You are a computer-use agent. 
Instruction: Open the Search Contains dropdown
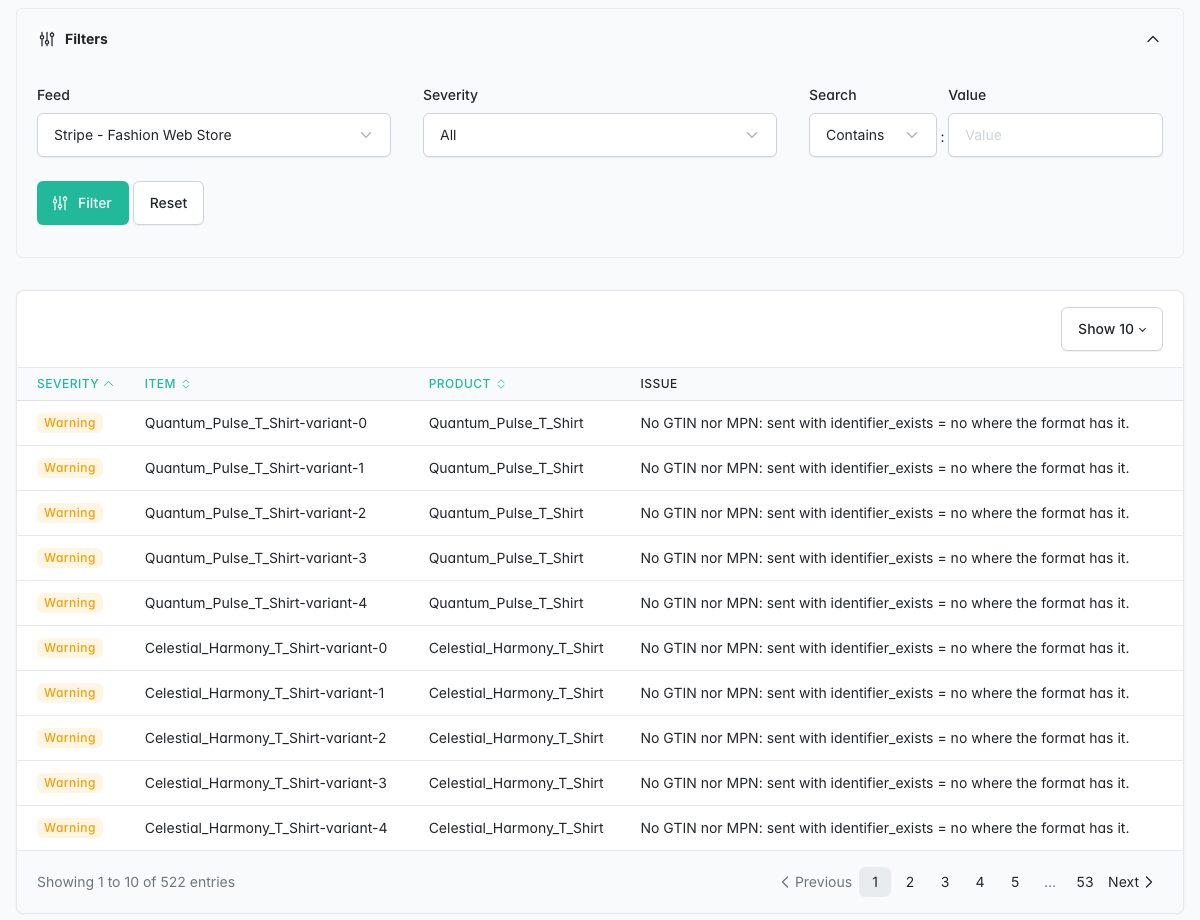pyautogui.click(x=873, y=135)
